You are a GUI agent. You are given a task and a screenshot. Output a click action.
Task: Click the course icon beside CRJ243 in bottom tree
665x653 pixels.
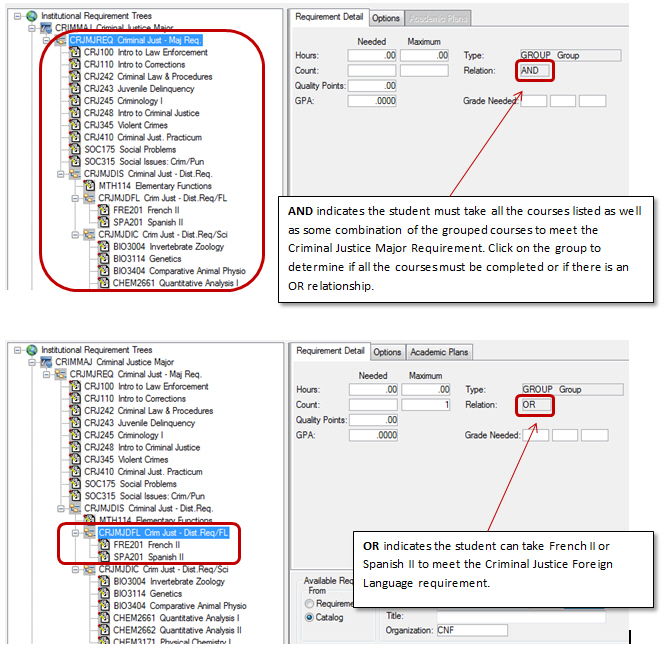coord(75,423)
